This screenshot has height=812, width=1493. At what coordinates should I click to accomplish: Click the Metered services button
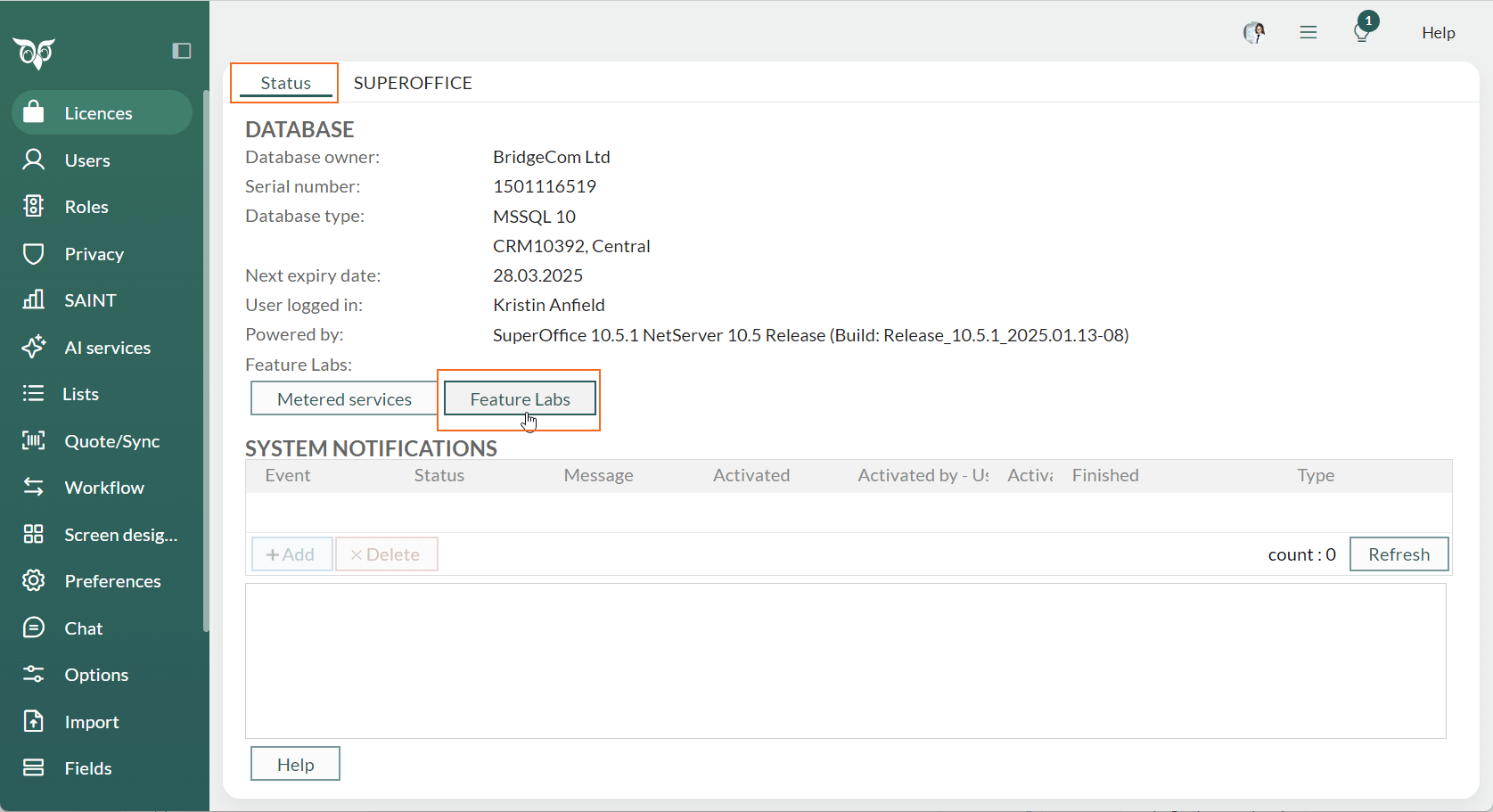point(344,398)
